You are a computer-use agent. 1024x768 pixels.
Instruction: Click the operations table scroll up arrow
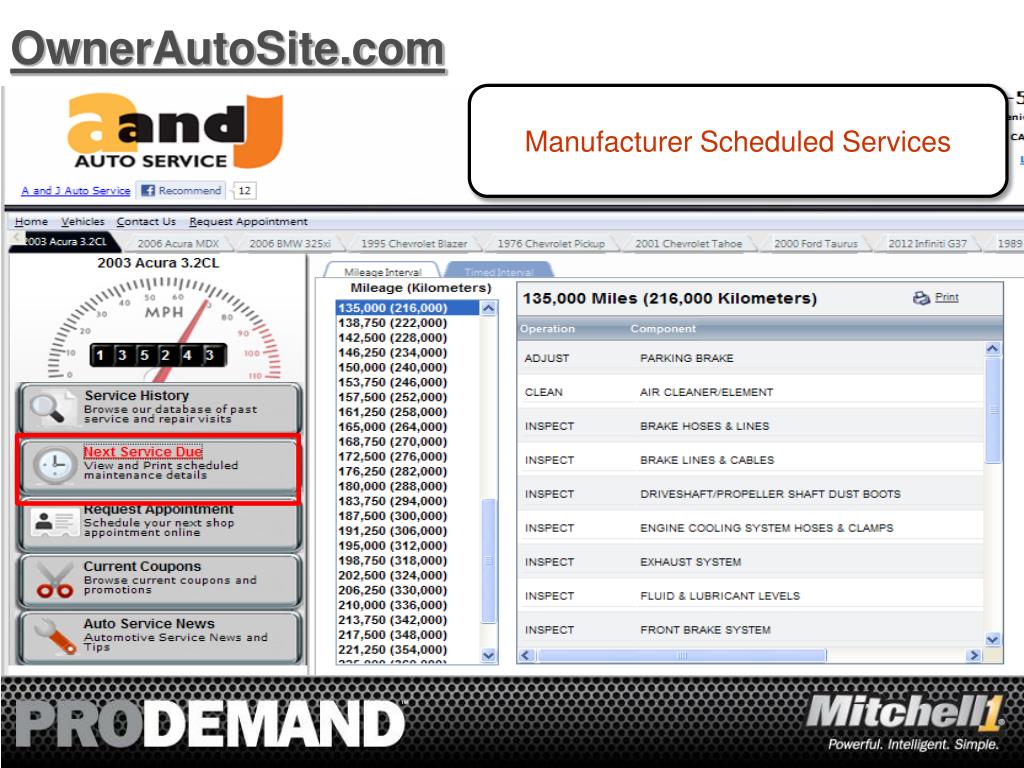click(993, 349)
